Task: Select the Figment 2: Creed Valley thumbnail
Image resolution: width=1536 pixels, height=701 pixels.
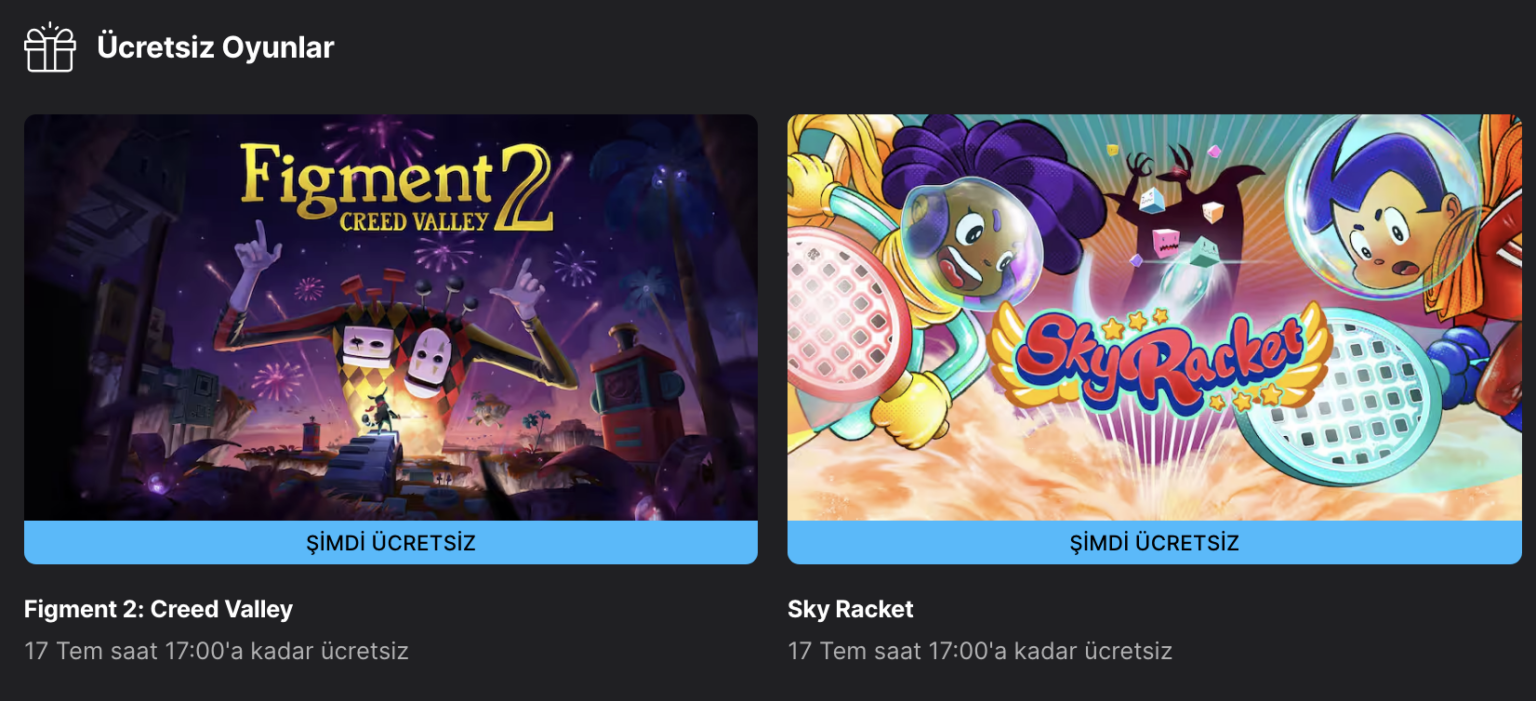Action: pyautogui.click(x=391, y=320)
